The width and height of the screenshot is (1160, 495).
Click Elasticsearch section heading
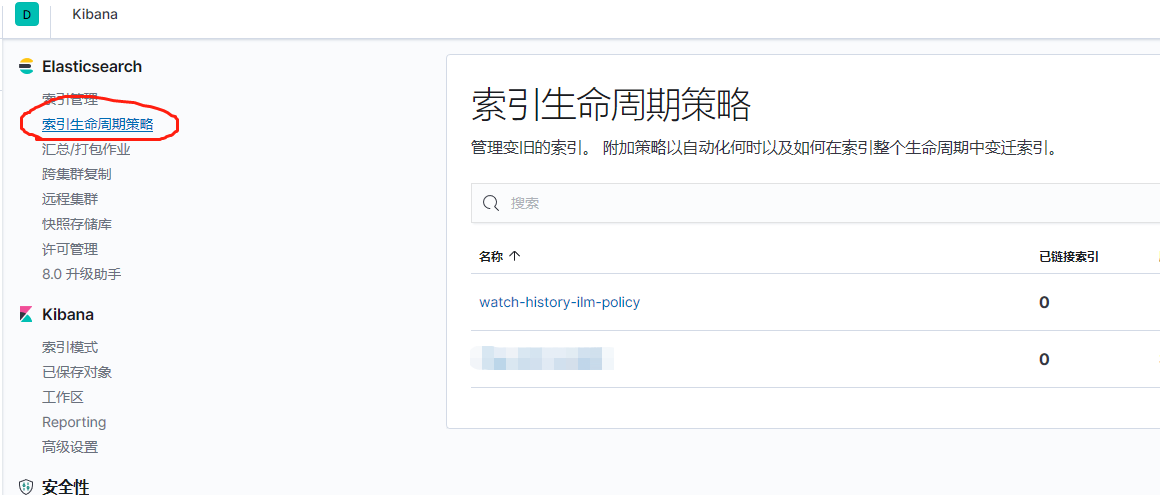pos(92,67)
